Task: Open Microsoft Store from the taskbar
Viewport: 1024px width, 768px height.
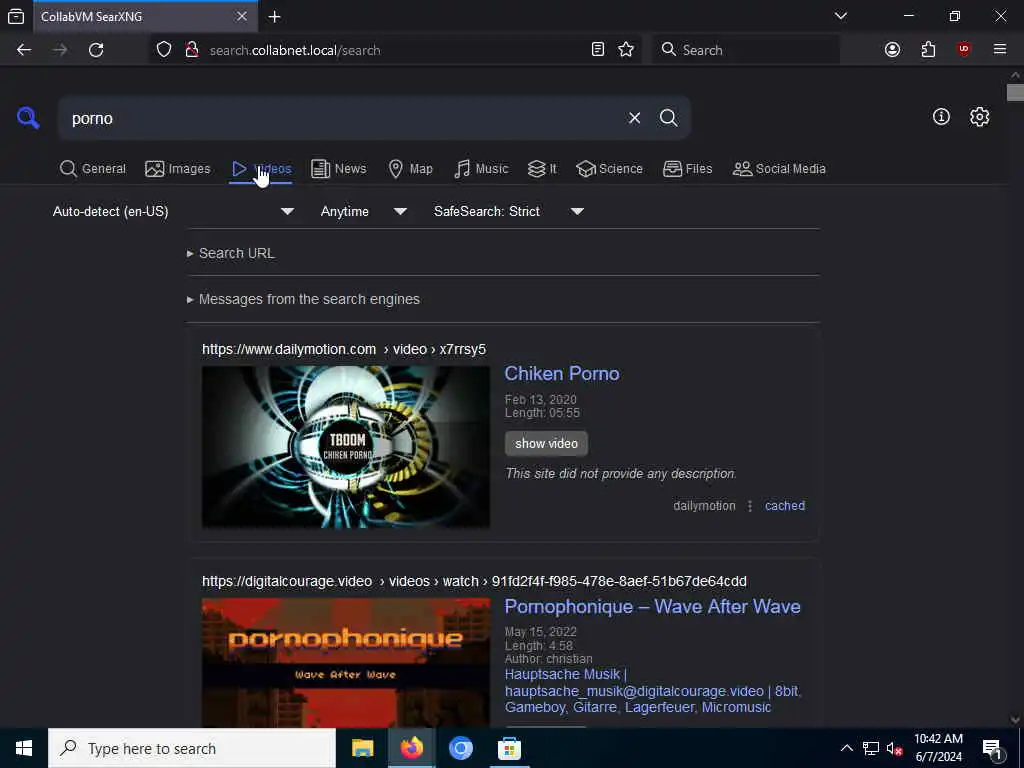Action: (x=509, y=748)
